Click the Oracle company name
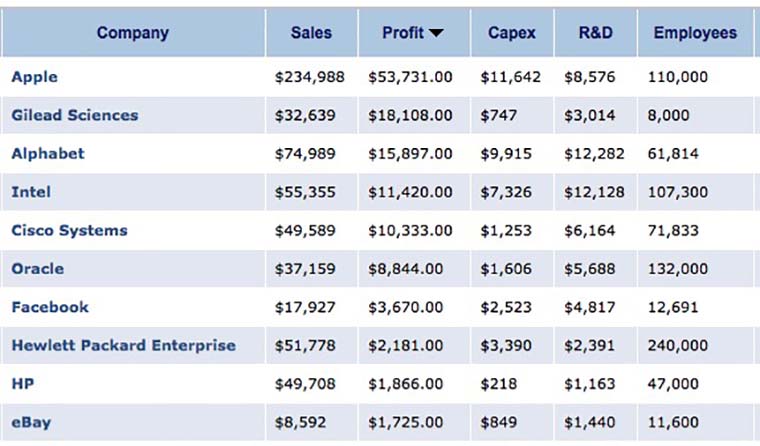760x446 pixels. [38, 268]
